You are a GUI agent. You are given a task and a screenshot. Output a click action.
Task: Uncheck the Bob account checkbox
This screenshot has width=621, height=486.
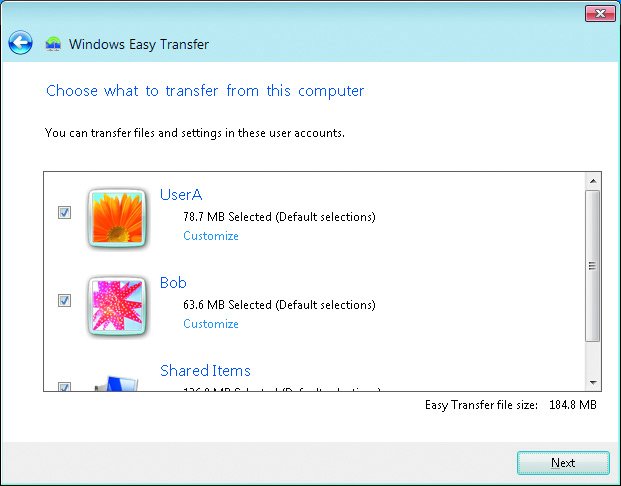(65, 301)
